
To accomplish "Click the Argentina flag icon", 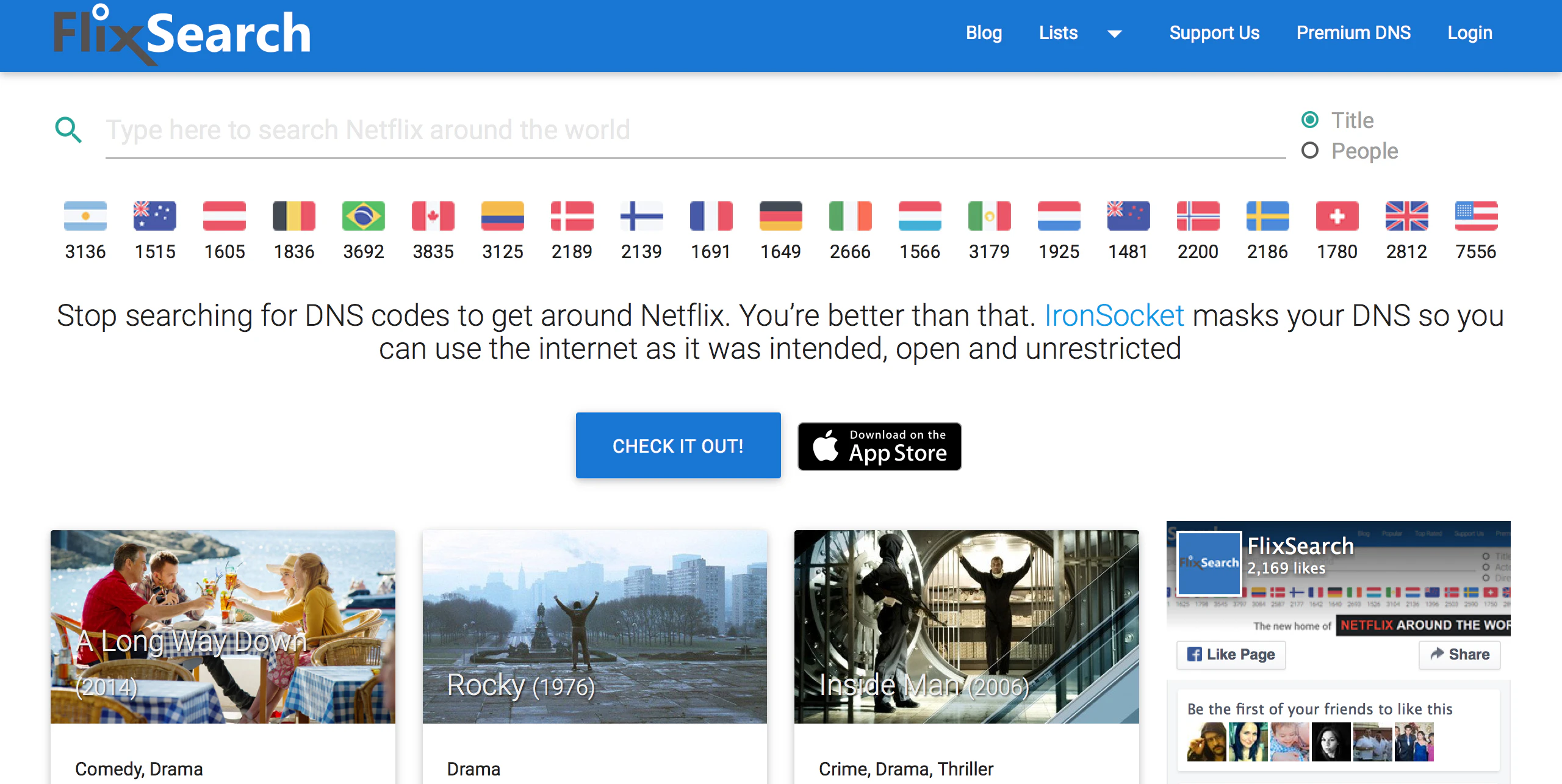I will pos(85,216).
